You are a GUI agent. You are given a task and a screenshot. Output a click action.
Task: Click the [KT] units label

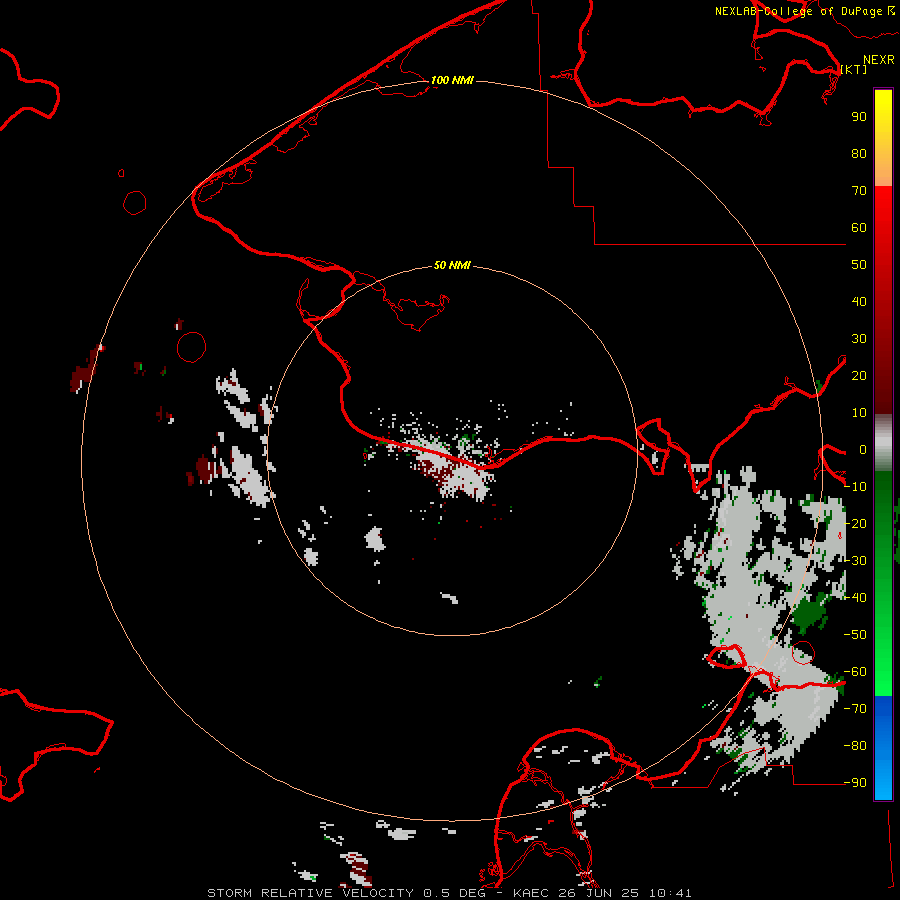tap(854, 69)
